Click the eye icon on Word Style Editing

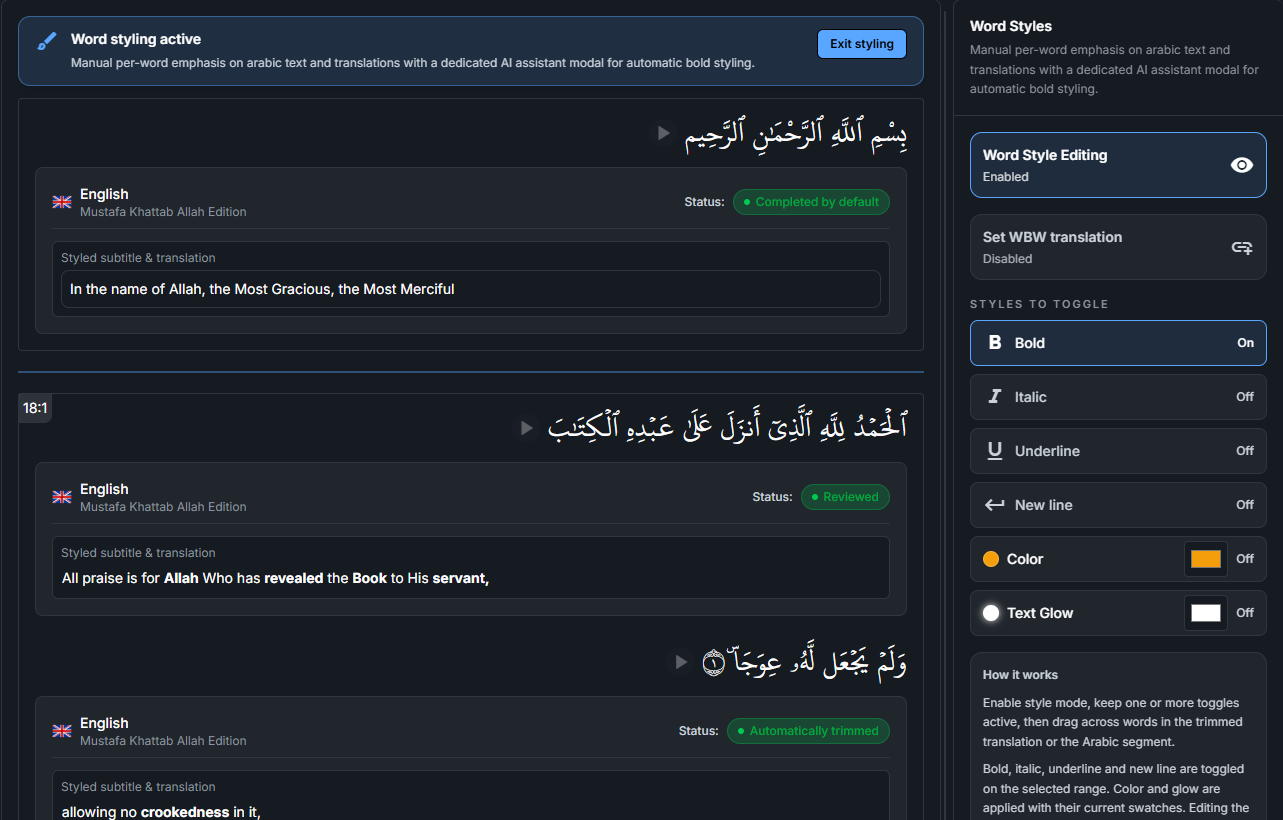click(1241, 165)
